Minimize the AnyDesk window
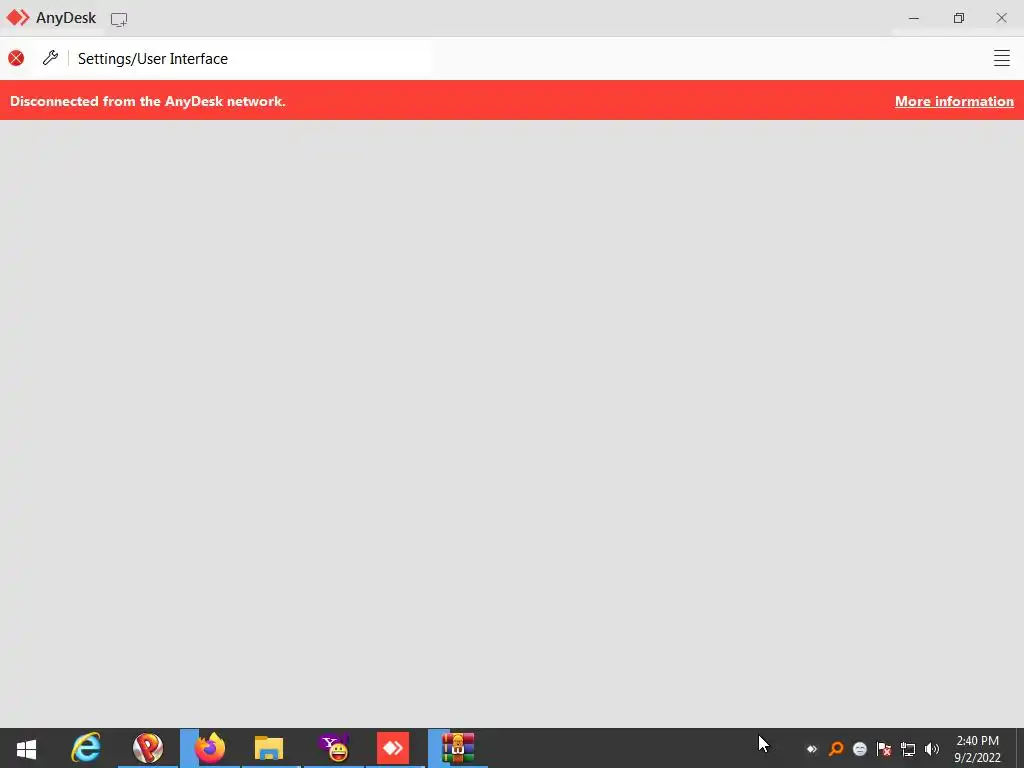Viewport: 1024px width, 768px height. (914, 18)
